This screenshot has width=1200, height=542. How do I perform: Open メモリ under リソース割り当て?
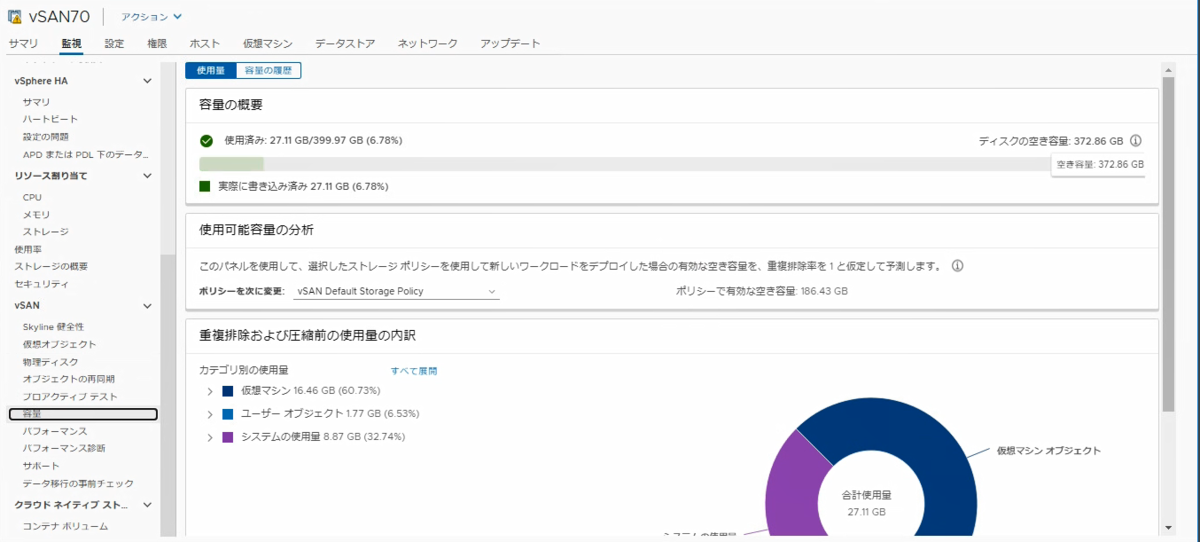36,214
